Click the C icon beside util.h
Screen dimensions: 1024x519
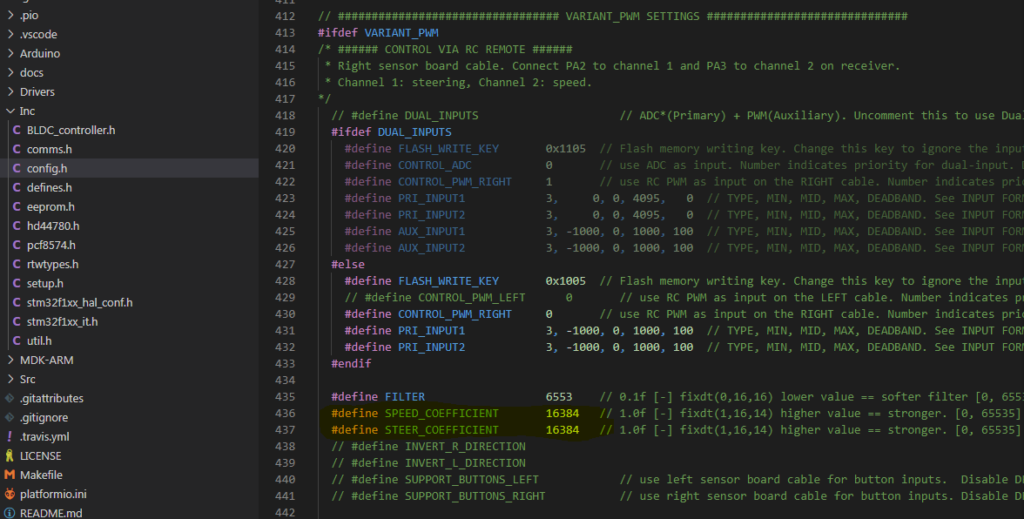(17, 341)
